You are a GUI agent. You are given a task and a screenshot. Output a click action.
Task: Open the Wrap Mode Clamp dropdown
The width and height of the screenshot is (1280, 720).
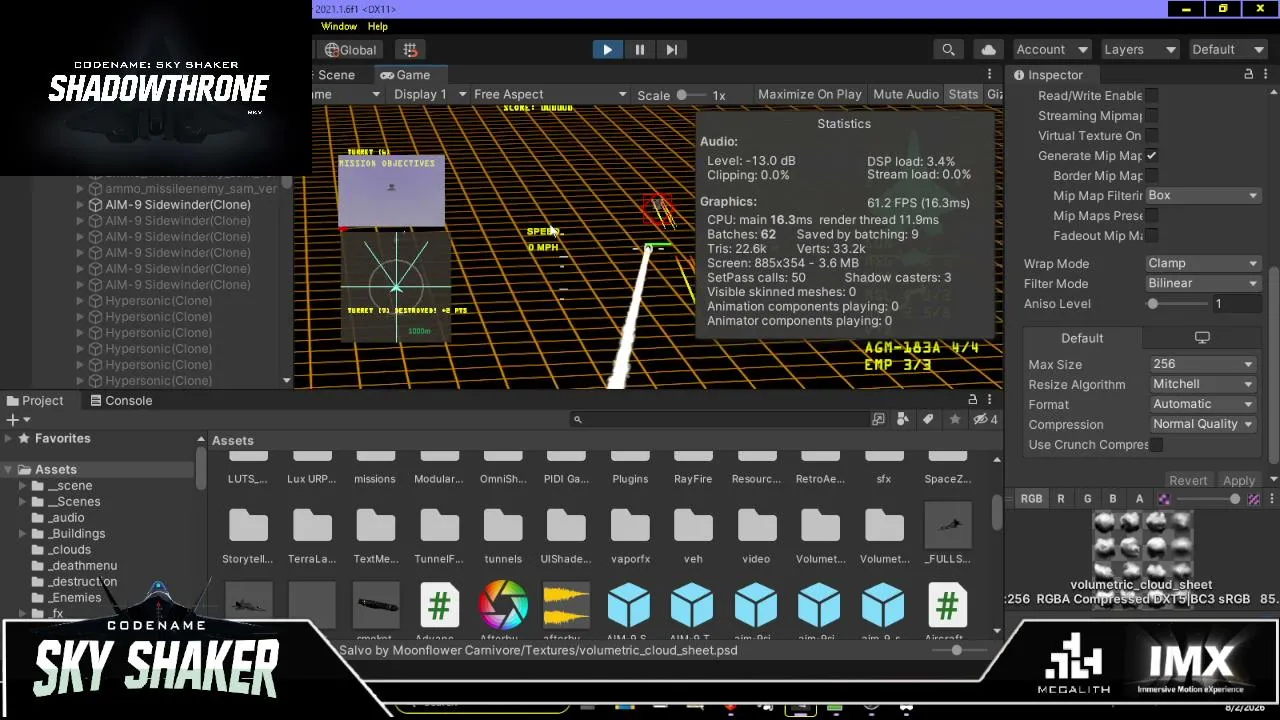1203,263
